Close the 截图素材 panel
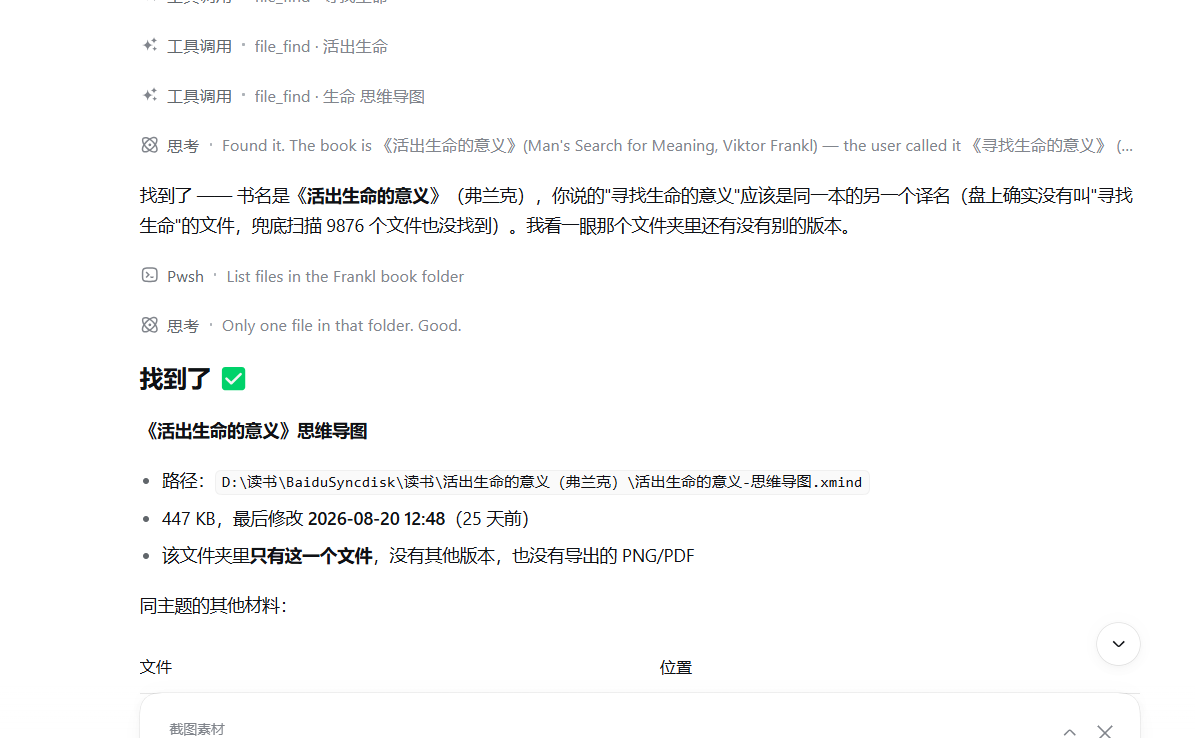The image size is (1195, 738). 1104,731
